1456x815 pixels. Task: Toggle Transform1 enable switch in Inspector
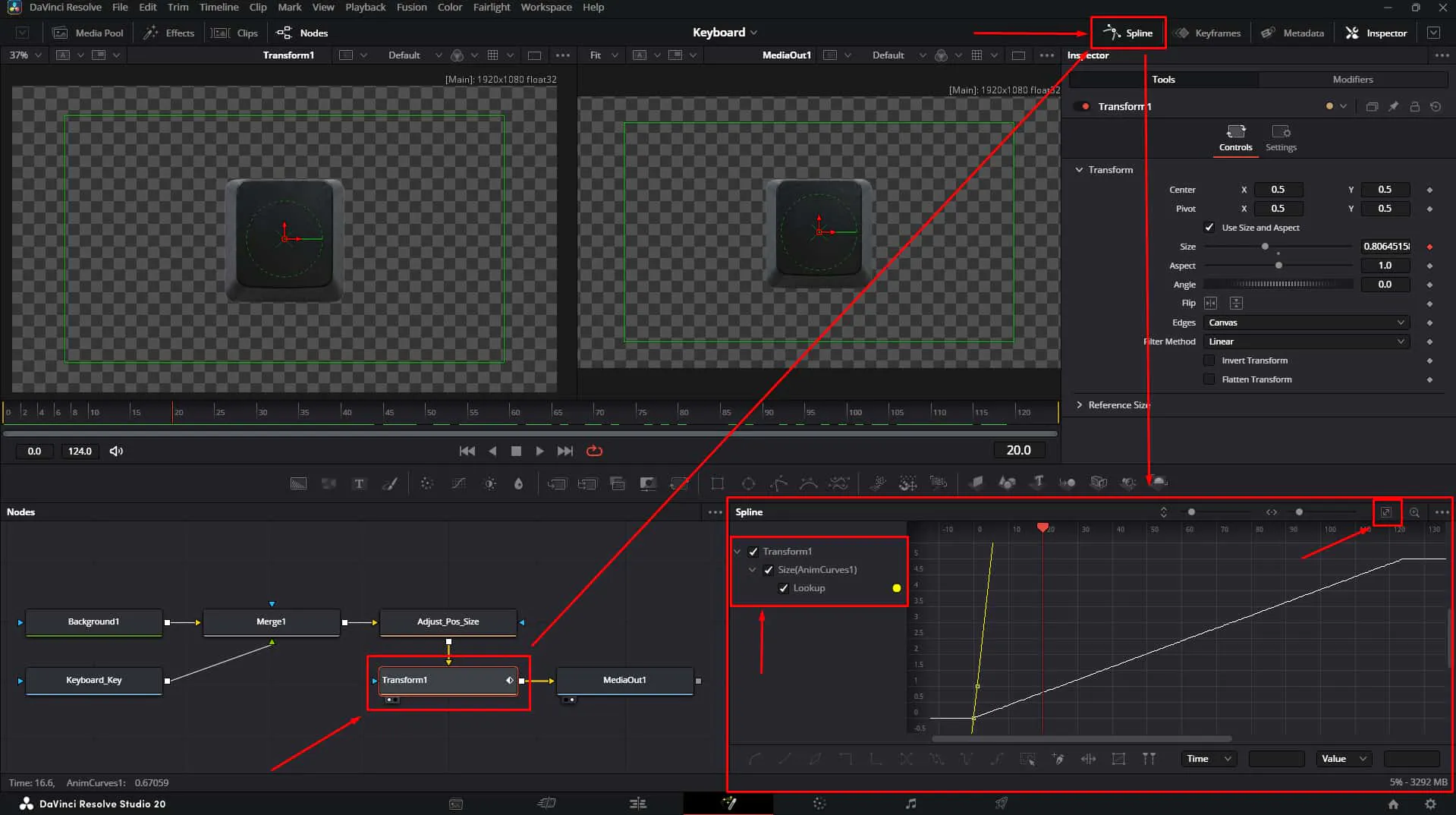pyautogui.click(x=1083, y=107)
